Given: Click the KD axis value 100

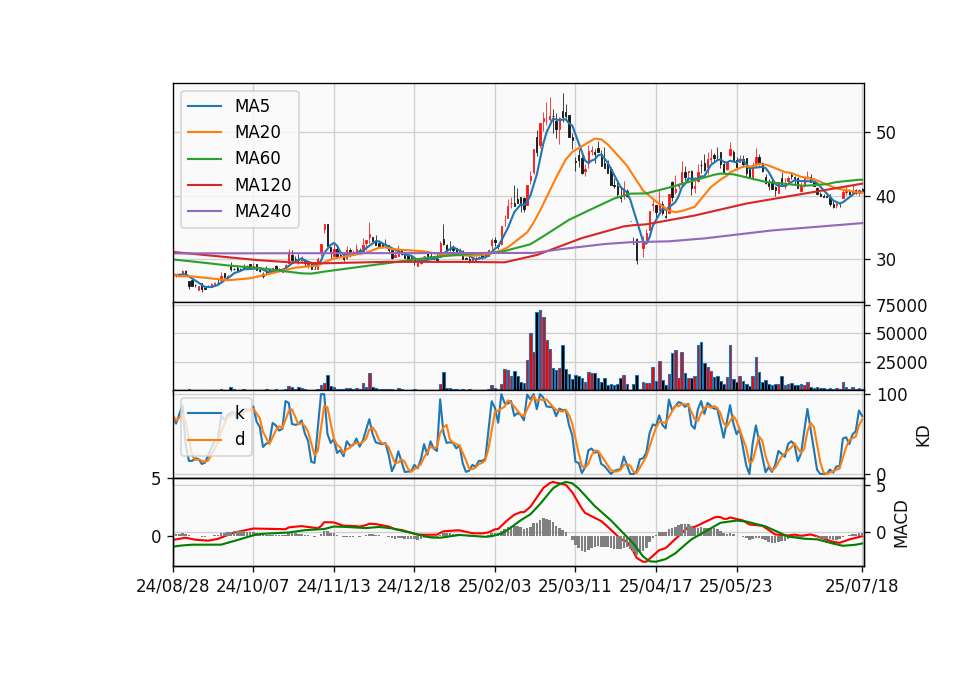Looking at the screenshot, I should tap(892, 395).
